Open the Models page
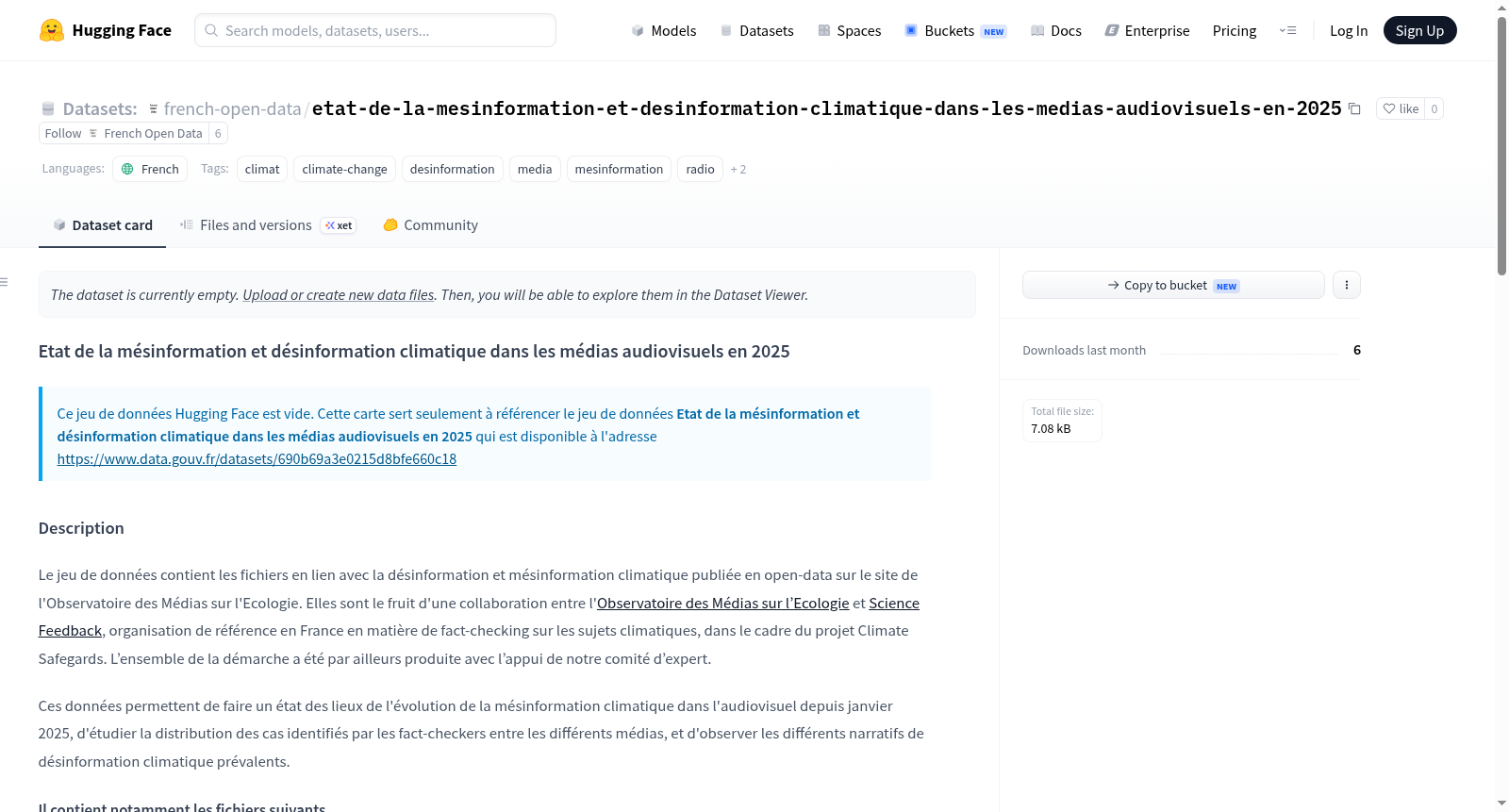The image size is (1509, 812). 664,30
